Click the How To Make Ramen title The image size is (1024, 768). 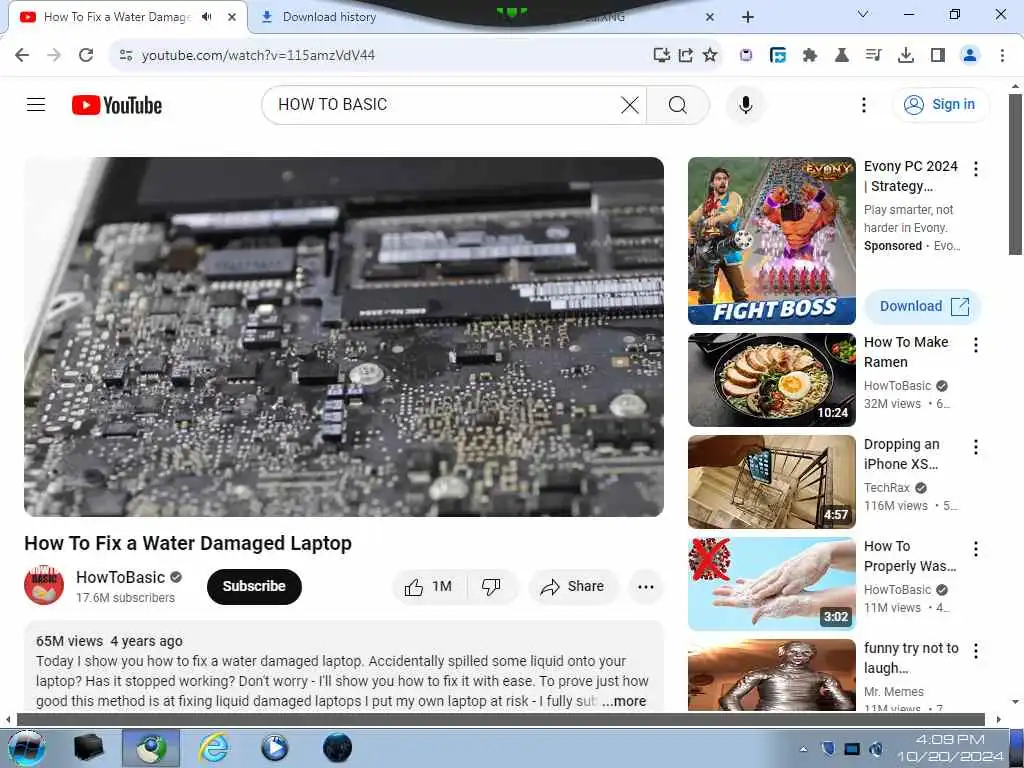point(906,352)
